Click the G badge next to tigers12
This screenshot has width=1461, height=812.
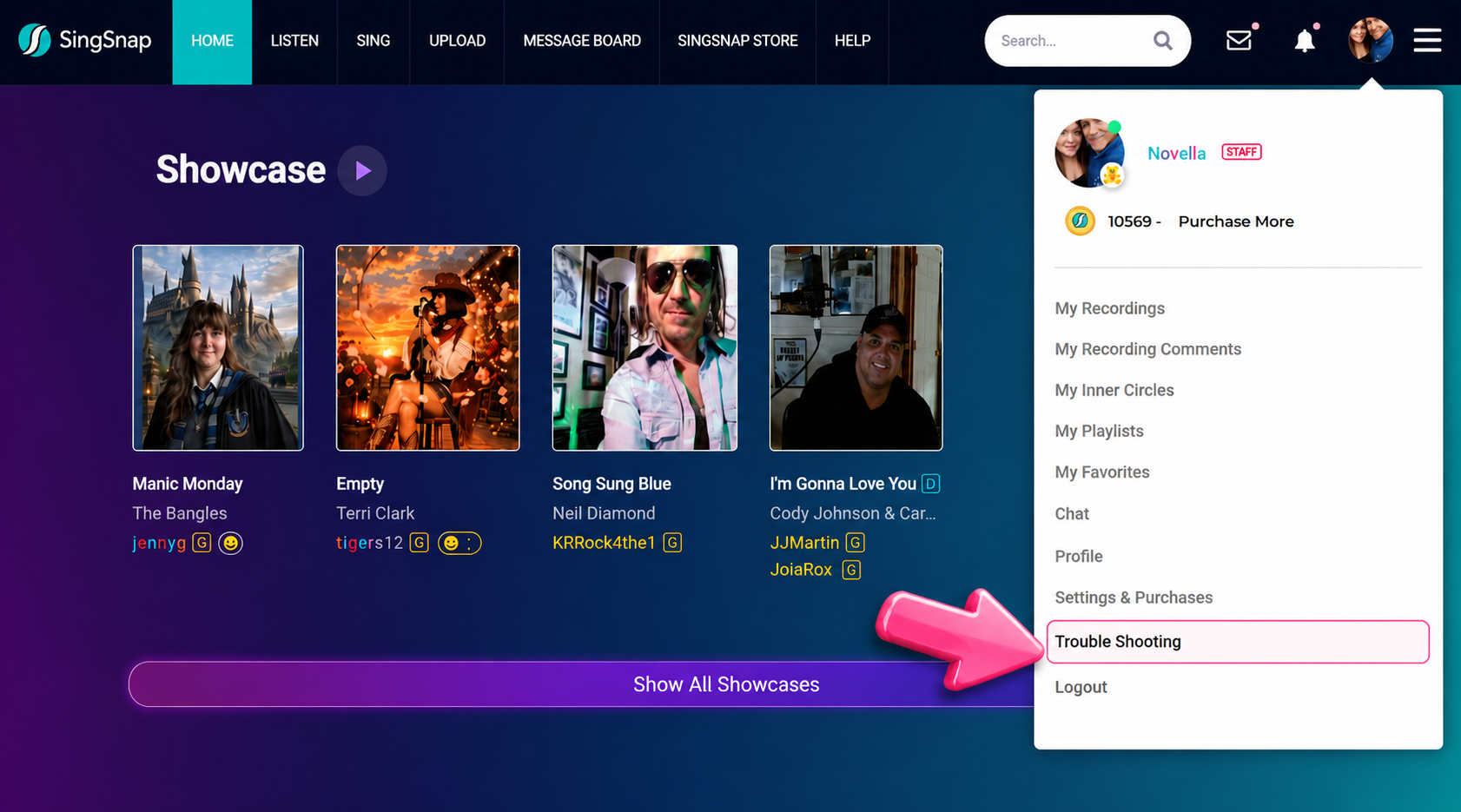(419, 543)
